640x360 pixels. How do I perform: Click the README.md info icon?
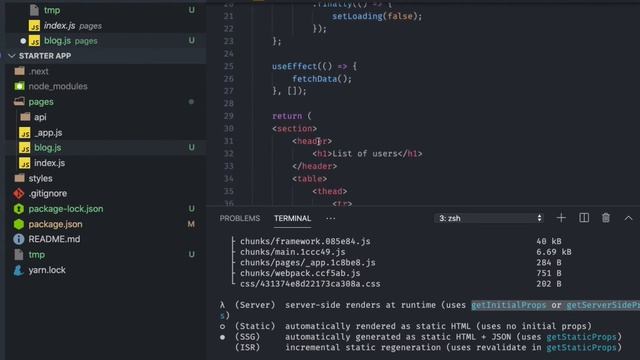pyautogui.click(x=19, y=239)
